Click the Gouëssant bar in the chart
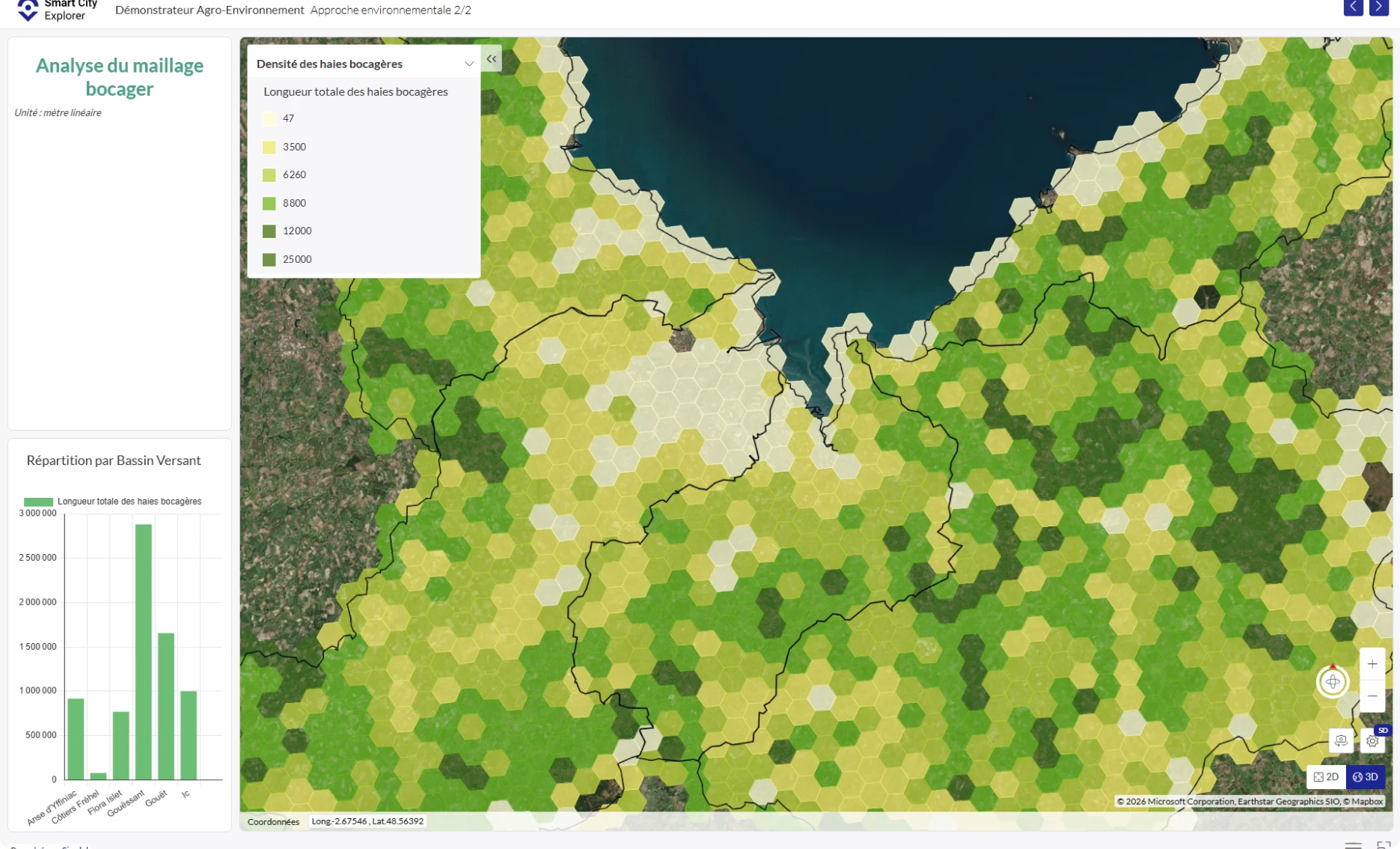 [144, 651]
